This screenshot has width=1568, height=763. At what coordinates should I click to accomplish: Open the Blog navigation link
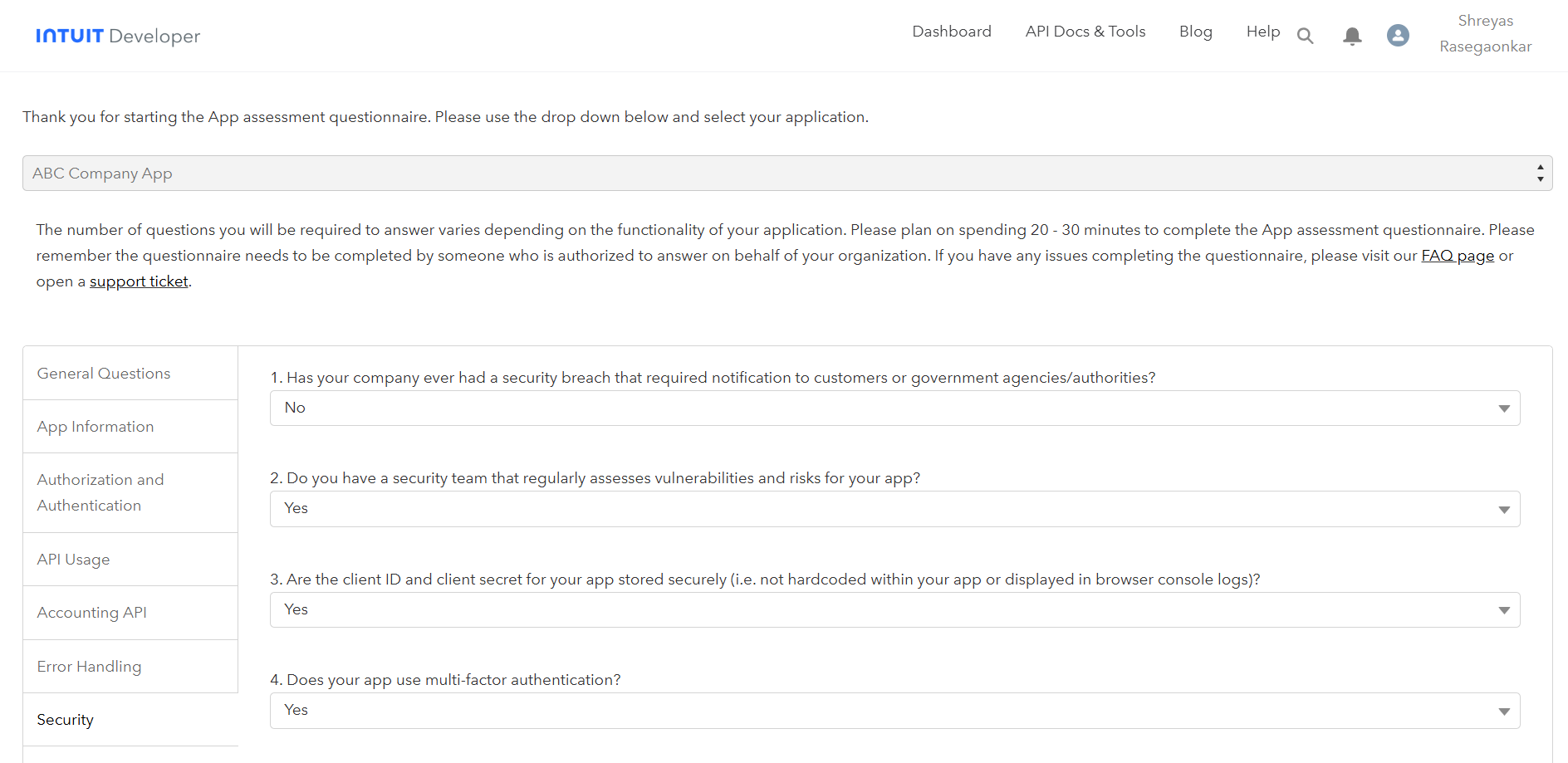pyautogui.click(x=1195, y=32)
